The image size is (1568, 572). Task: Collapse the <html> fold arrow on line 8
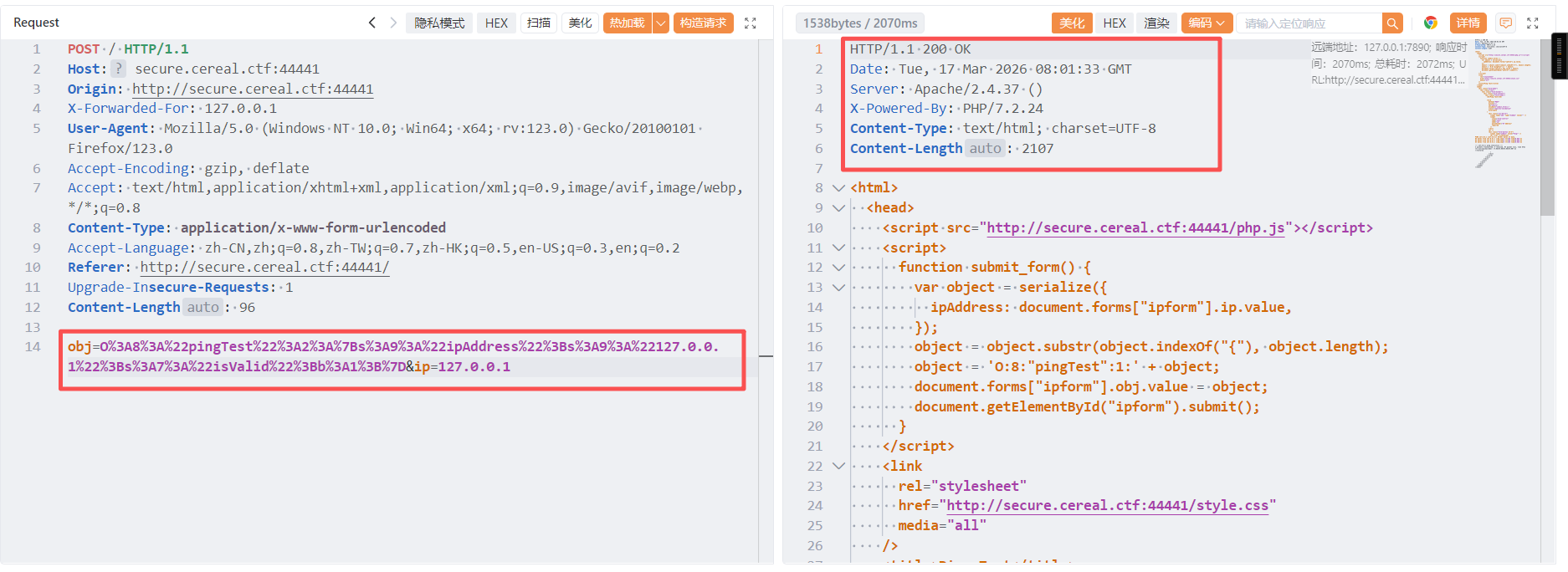click(838, 188)
